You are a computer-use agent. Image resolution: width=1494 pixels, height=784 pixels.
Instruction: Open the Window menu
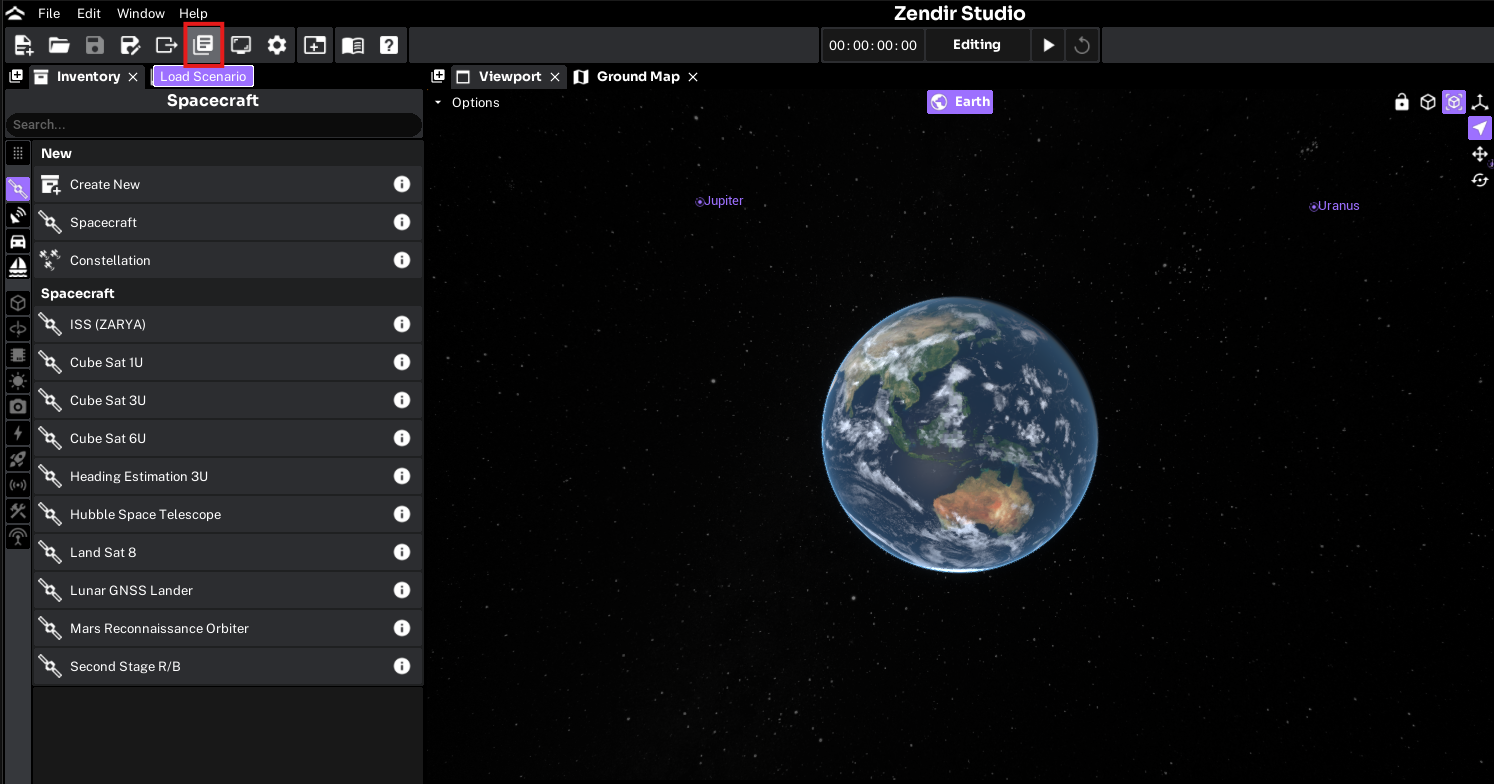pos(140,14)
